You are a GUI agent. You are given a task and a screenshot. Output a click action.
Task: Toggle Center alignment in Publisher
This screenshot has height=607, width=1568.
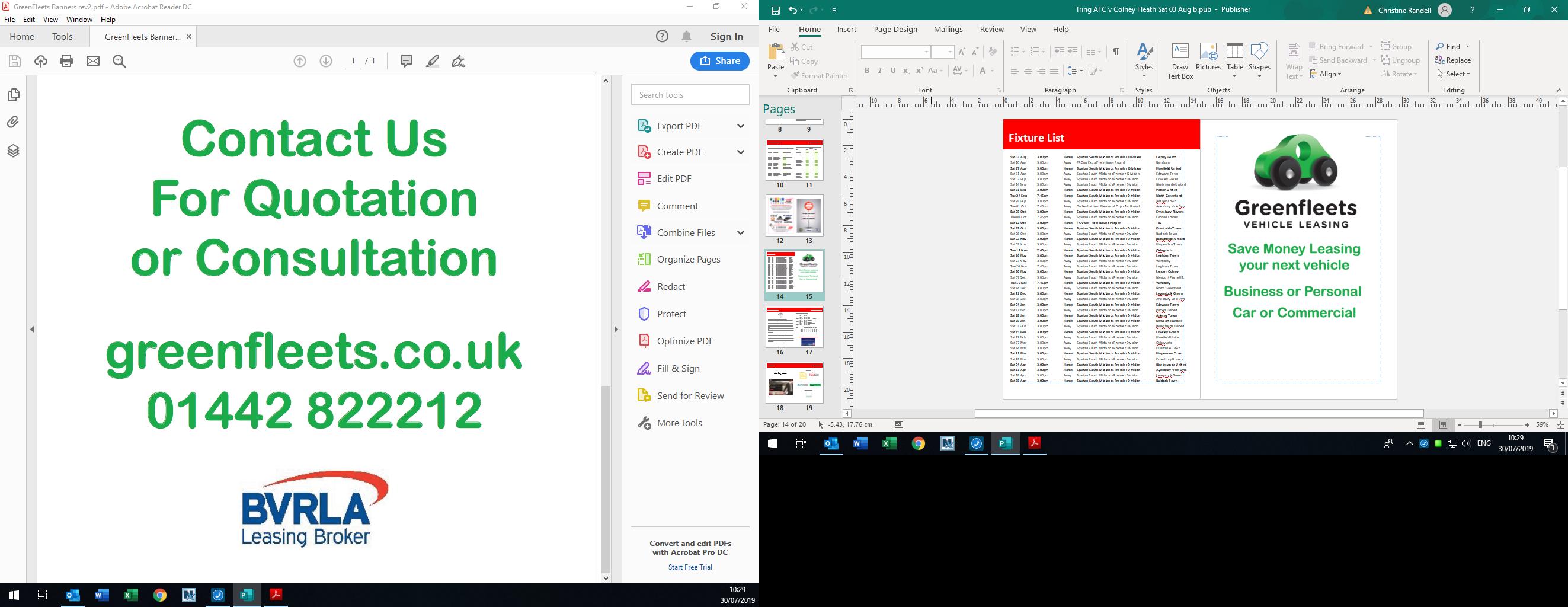click(x=1028, y=71)
